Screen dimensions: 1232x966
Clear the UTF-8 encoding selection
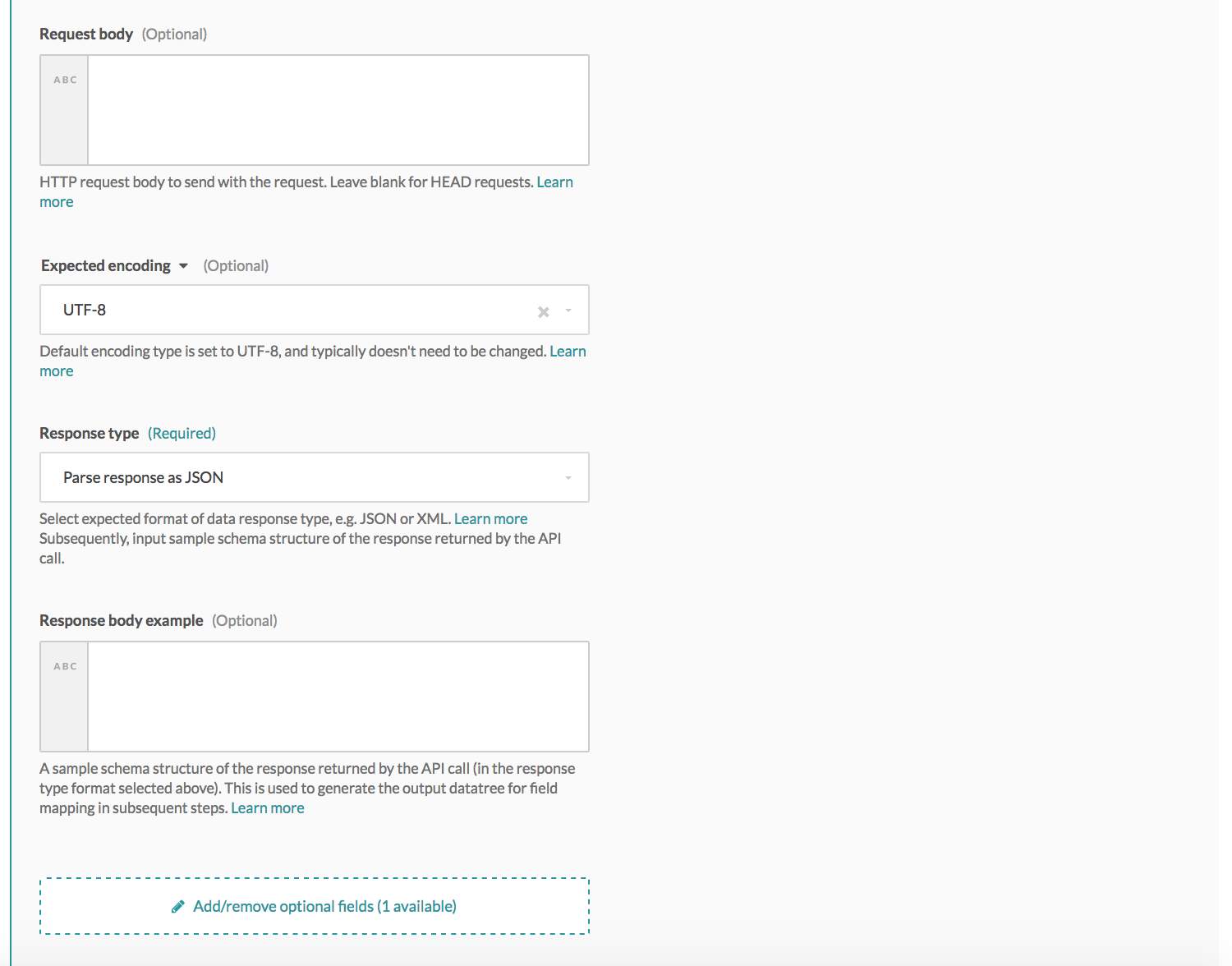coord(543,311)
